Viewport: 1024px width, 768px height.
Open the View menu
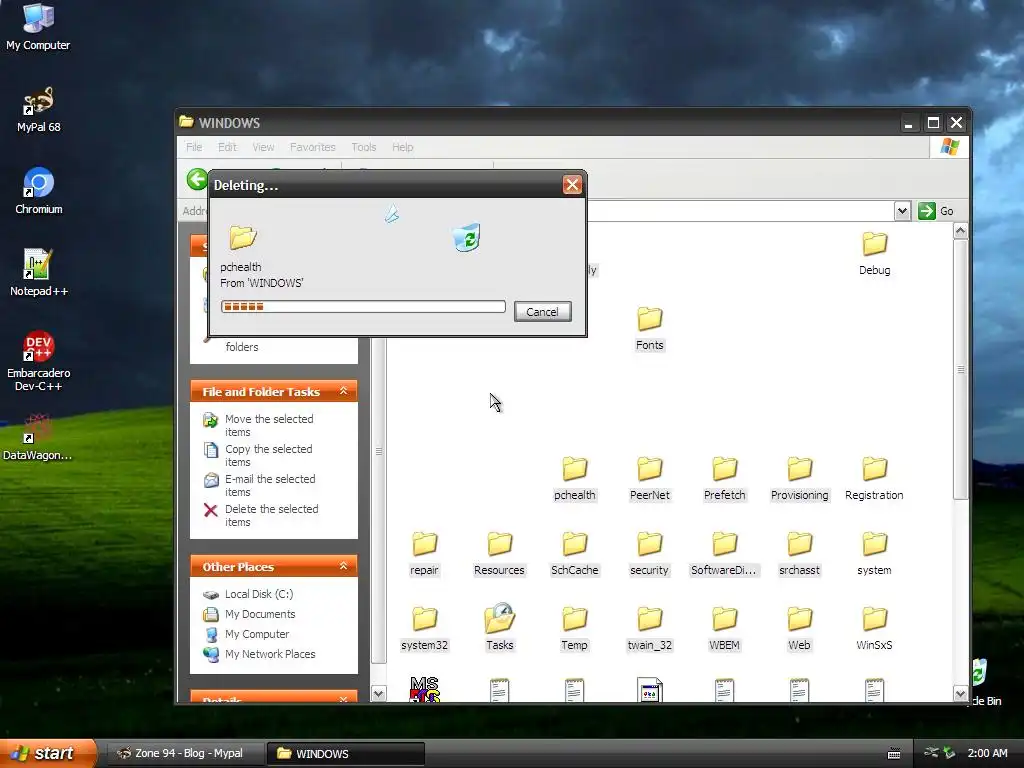[x=263, y=147]
